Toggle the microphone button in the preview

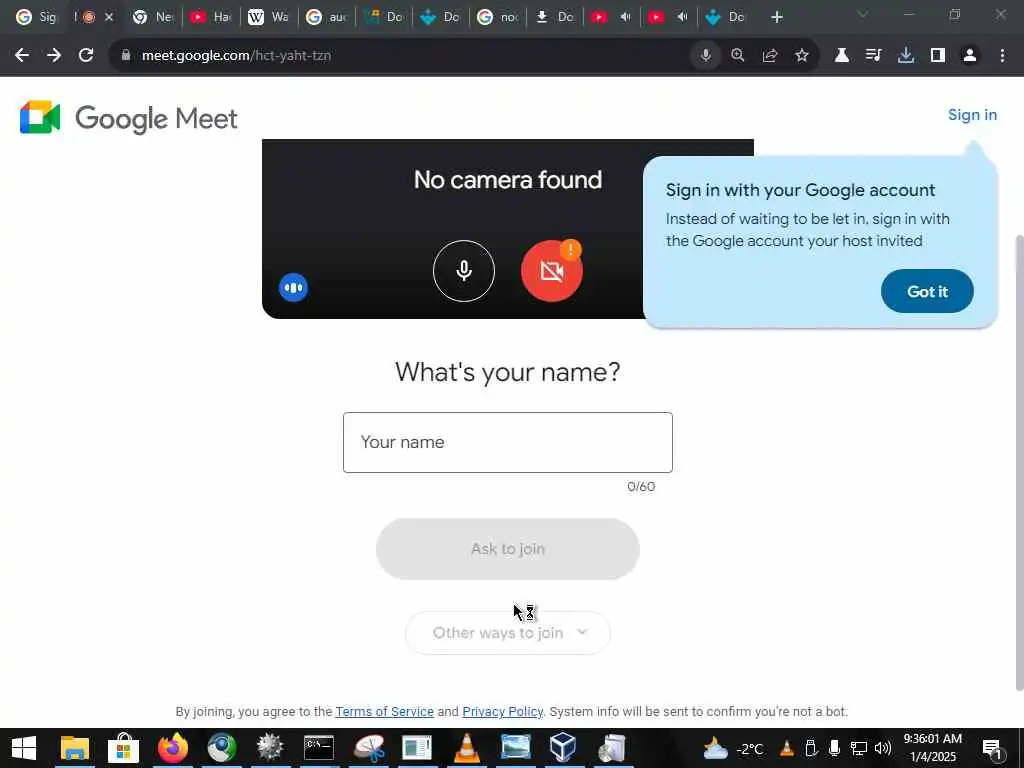[x=464, y=270]
